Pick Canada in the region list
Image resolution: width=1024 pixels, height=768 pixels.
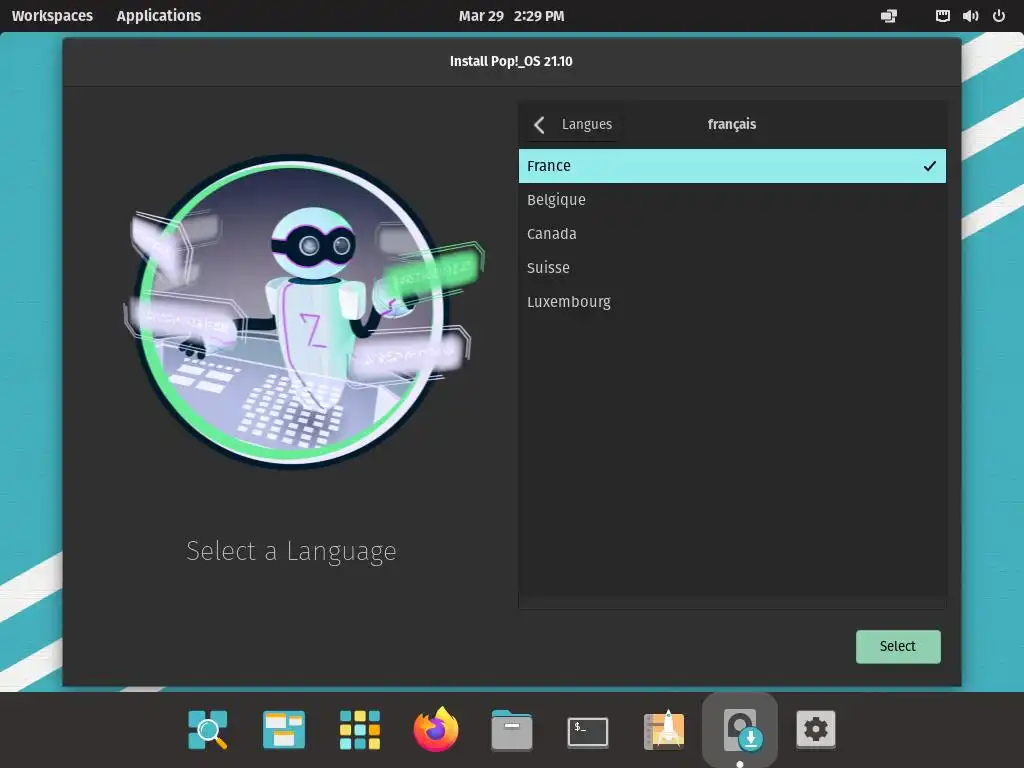tap(732, 234)
